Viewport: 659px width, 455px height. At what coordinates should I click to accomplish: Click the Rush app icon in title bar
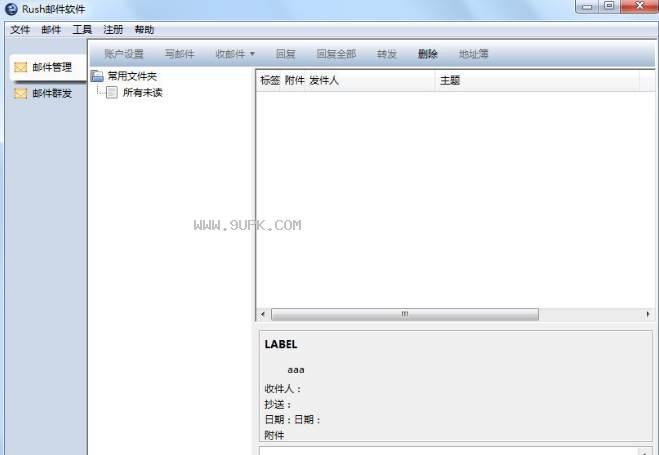tap(11, 9)
